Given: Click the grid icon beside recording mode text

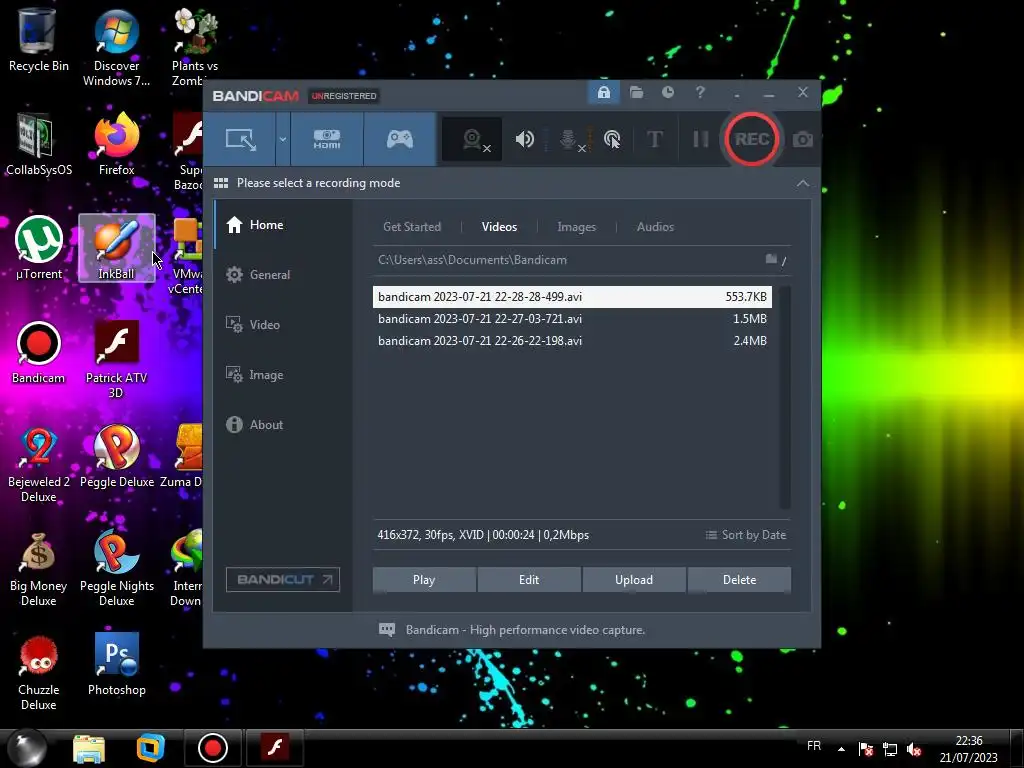Looking at the screenshot, I should coord(221,183).
